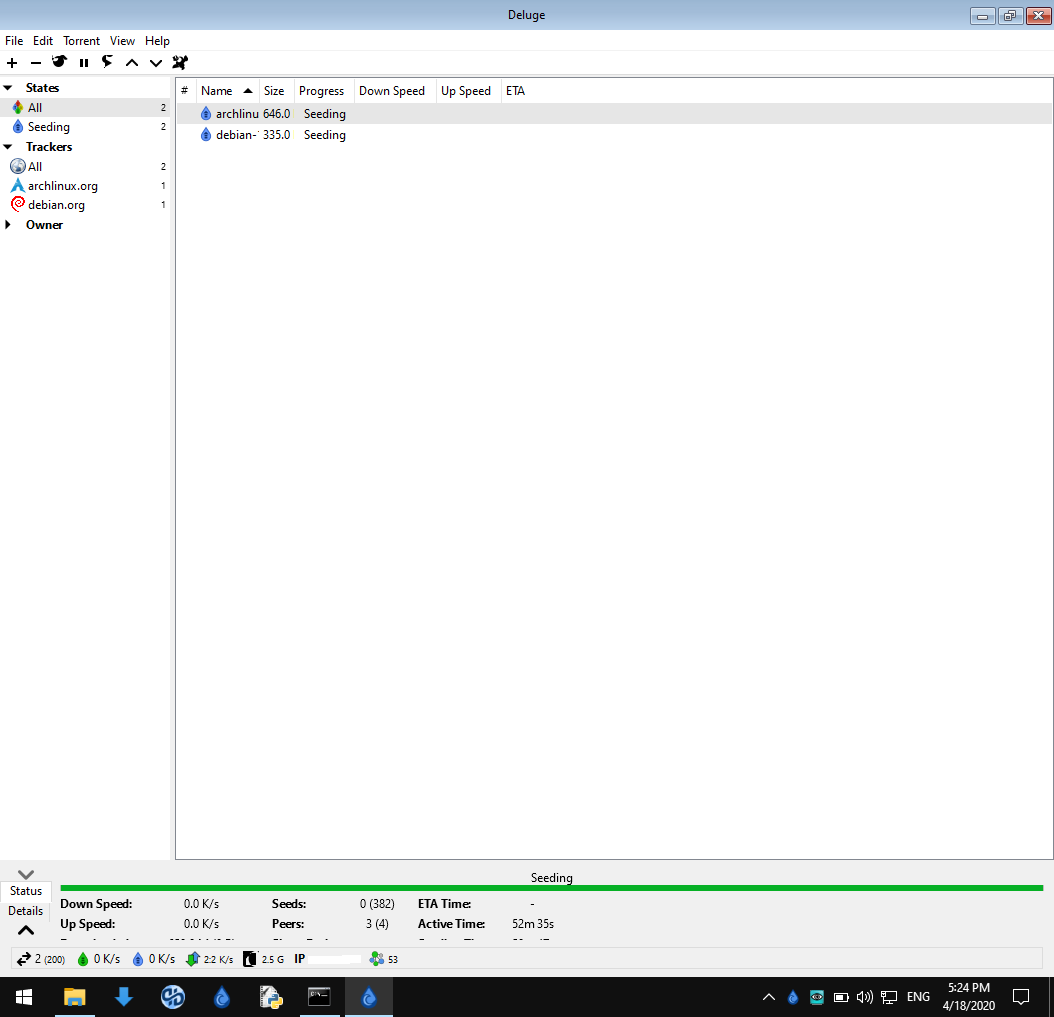Open File Explorer from the taskbar
The height and width of the screenshot is (1017, 1054).
[x=75, y=997]
